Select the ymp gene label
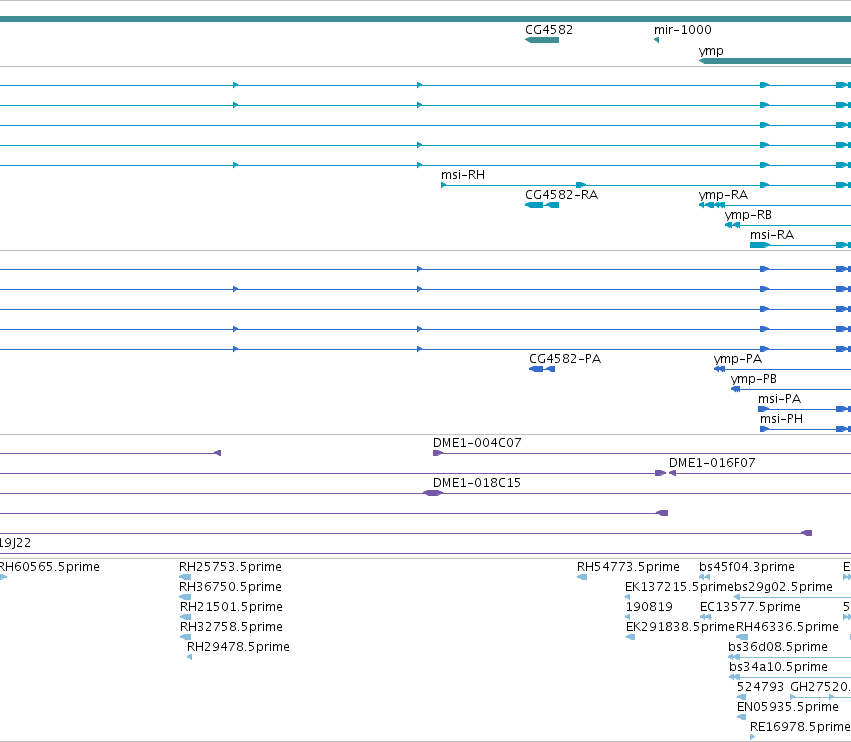The width and height of the screenshot is (851, 742). click(711, 51)
